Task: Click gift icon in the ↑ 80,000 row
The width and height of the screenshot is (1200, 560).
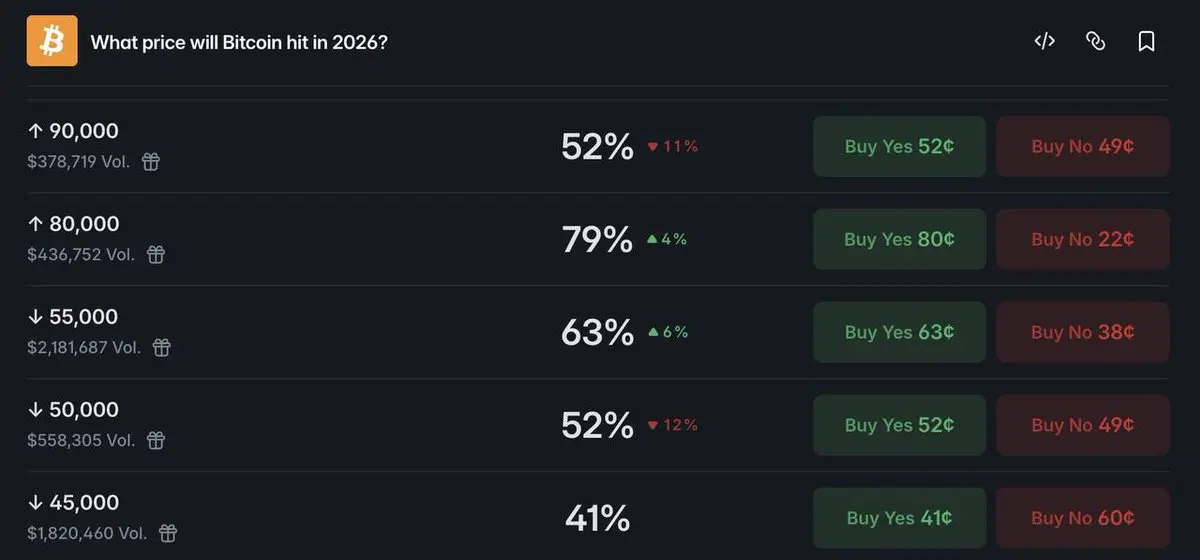Action: (x=156, y=255)
